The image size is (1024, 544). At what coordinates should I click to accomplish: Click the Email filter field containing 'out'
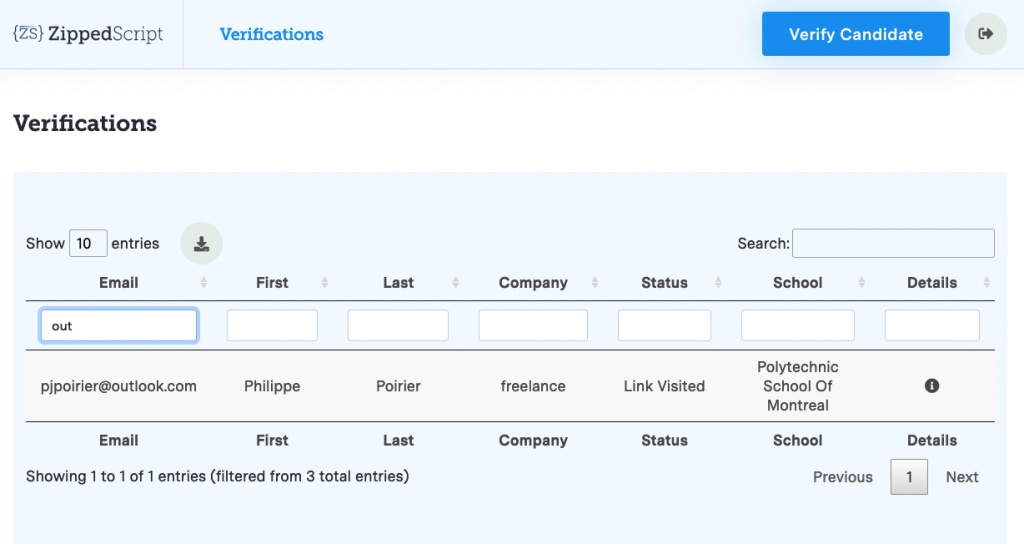click(119, 326)
